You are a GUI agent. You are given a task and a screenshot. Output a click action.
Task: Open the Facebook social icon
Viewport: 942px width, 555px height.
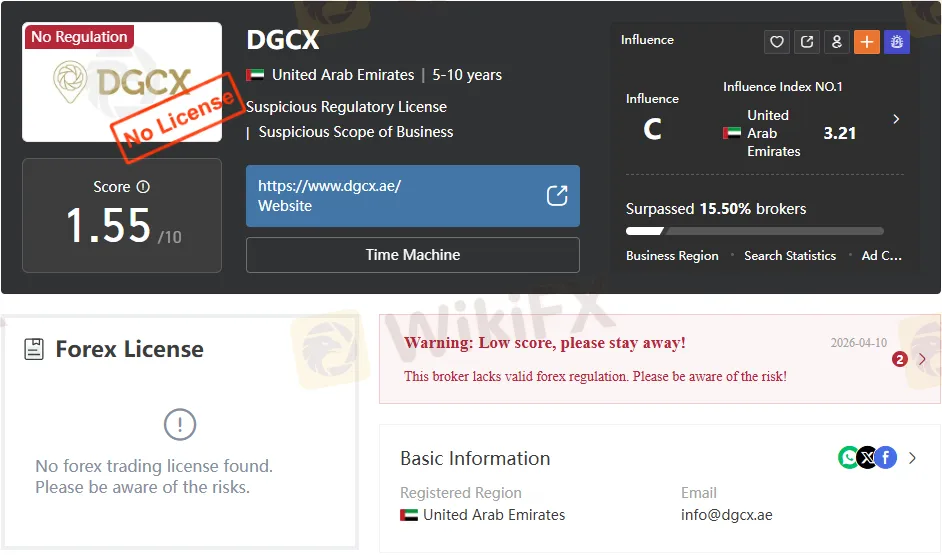[885, 458]
